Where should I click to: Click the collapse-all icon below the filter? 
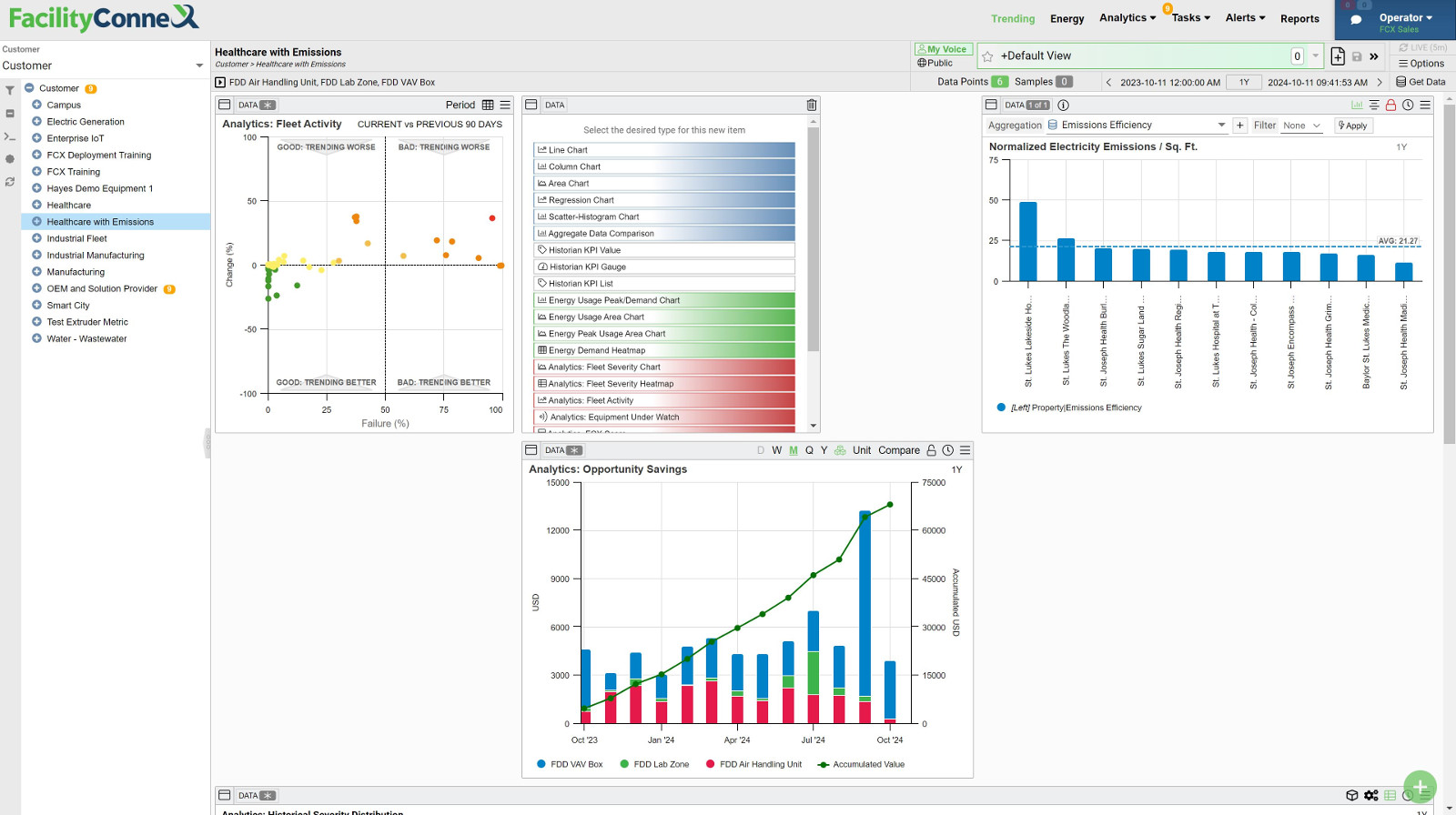pos(10,114)
